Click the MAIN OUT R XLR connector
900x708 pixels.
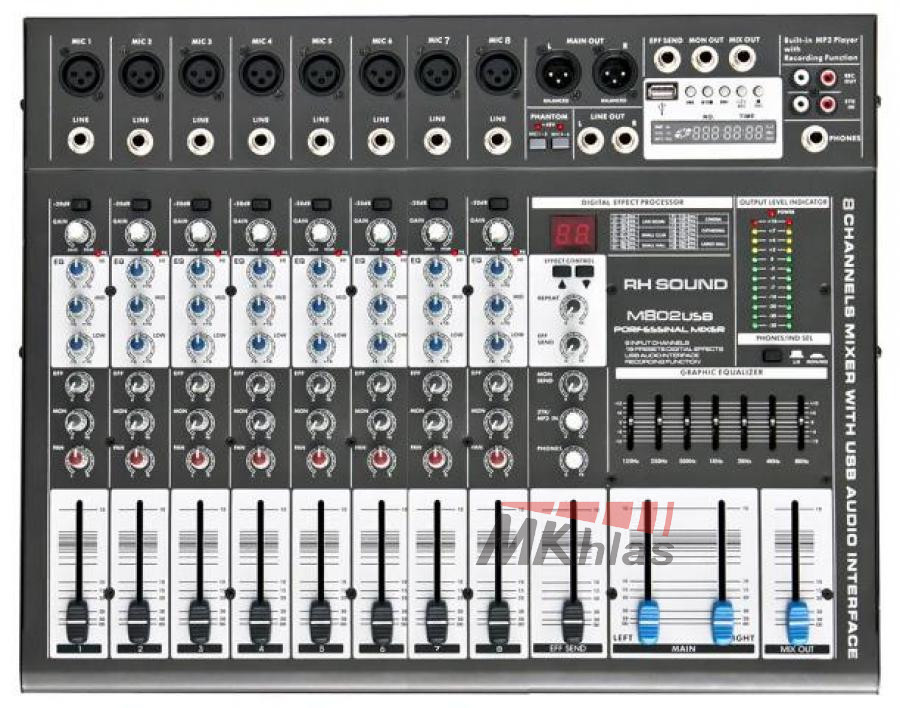pos(615,73)
